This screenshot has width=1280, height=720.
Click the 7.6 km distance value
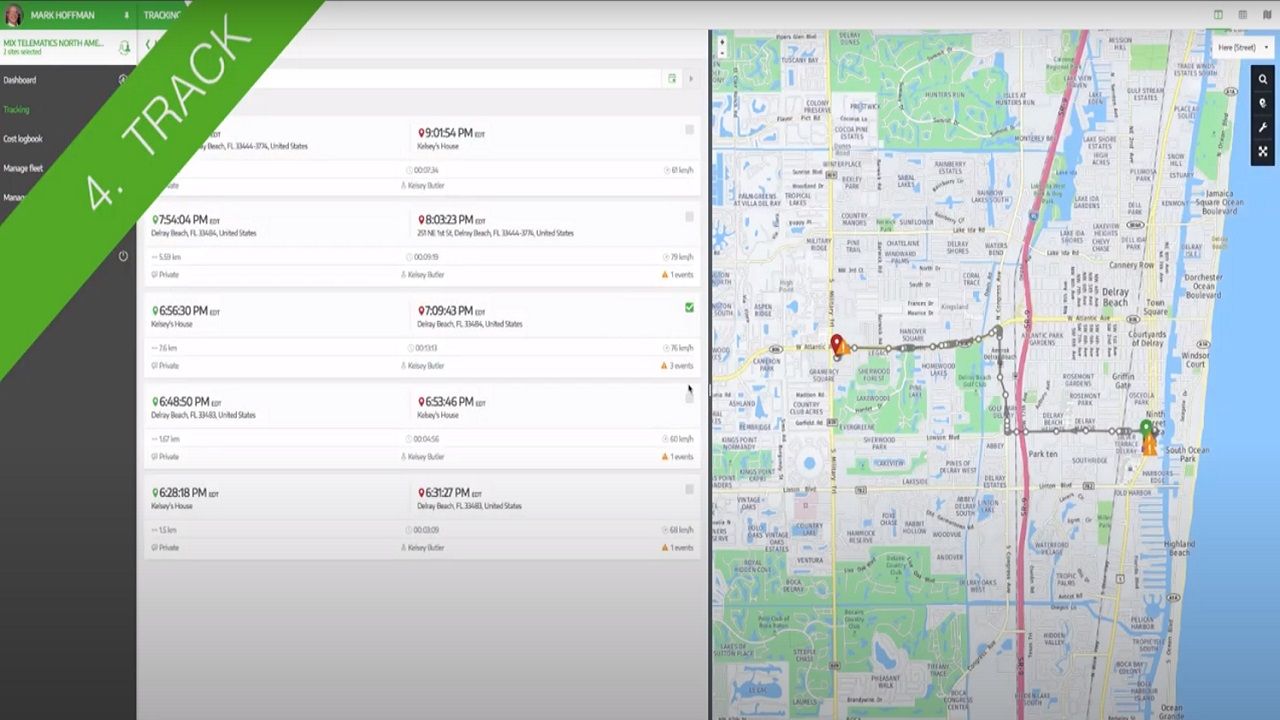168,349
